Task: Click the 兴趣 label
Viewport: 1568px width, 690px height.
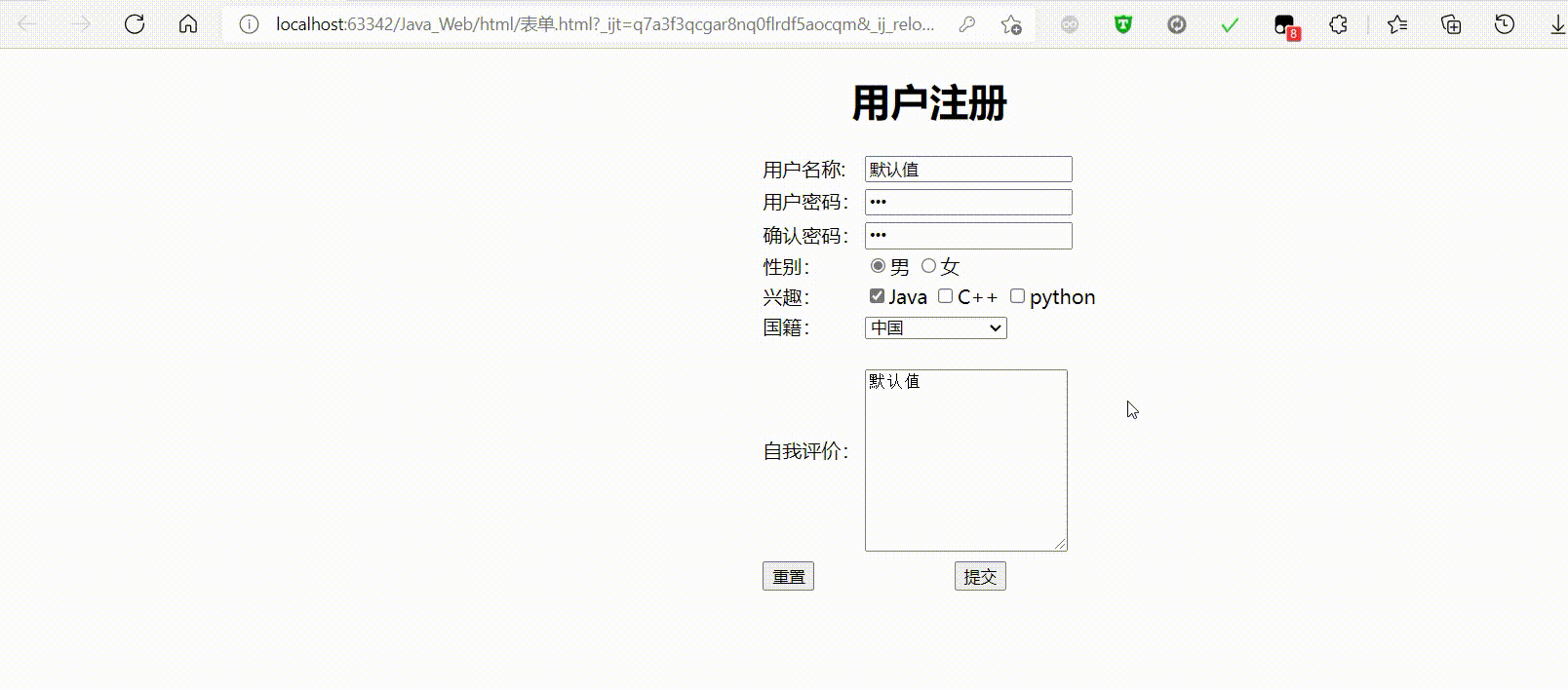Action: click(786, 297)
